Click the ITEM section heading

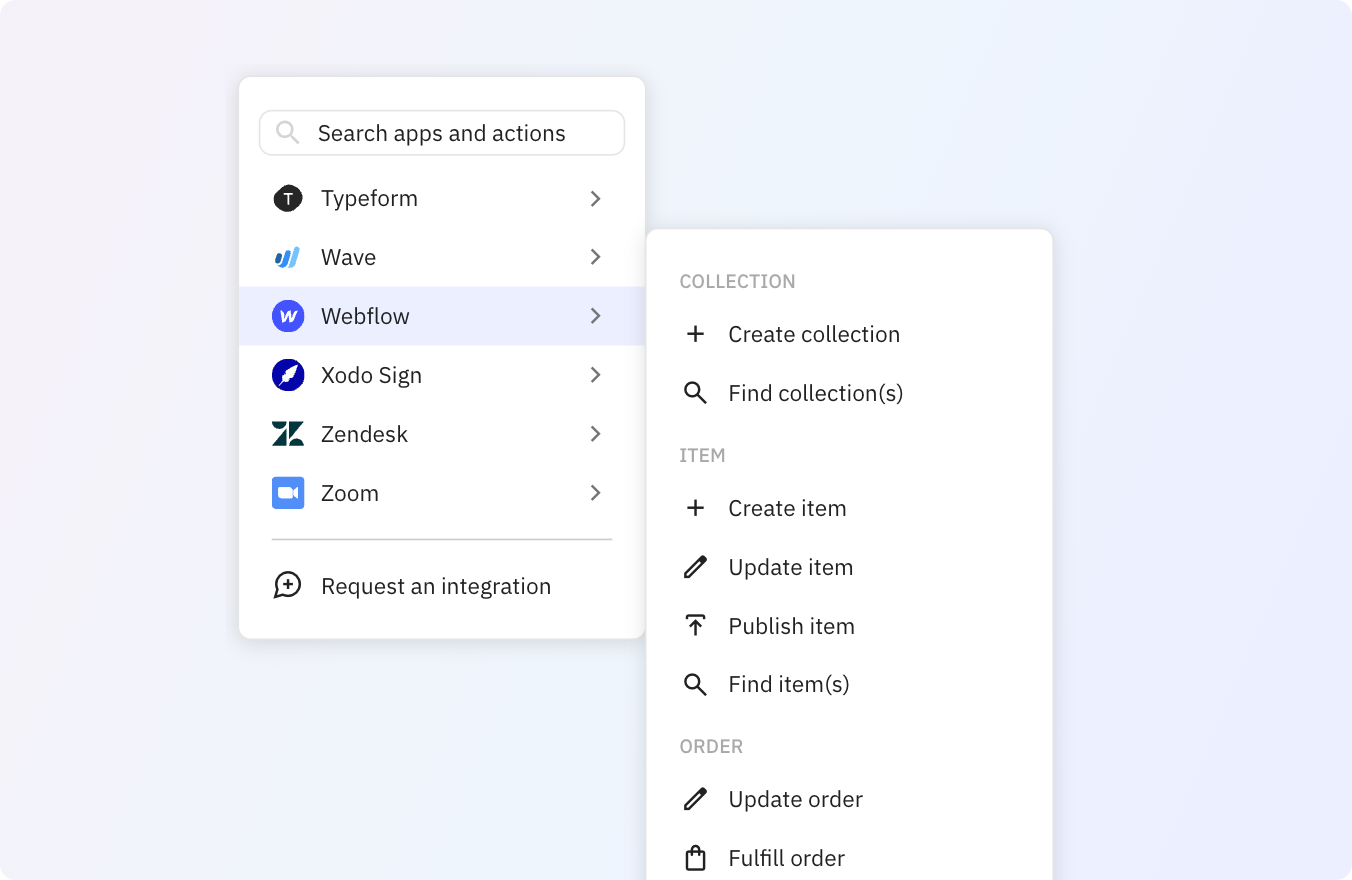[x=702, y=456]
